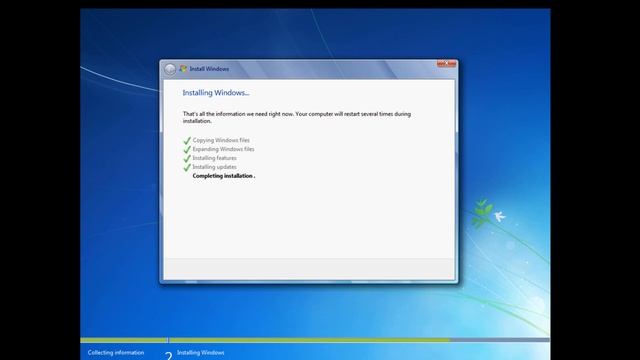Click the Completing installation step text

[x=224, y=176]
